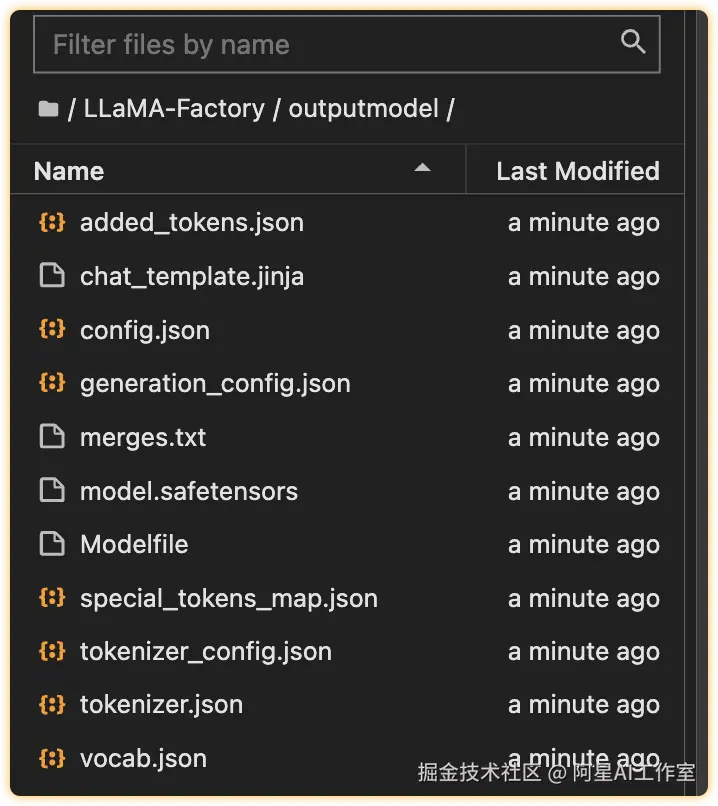The height and width of the screenshot is (806, 718).
Task: Sort files by Last Modified column
Action: point(577,171)
